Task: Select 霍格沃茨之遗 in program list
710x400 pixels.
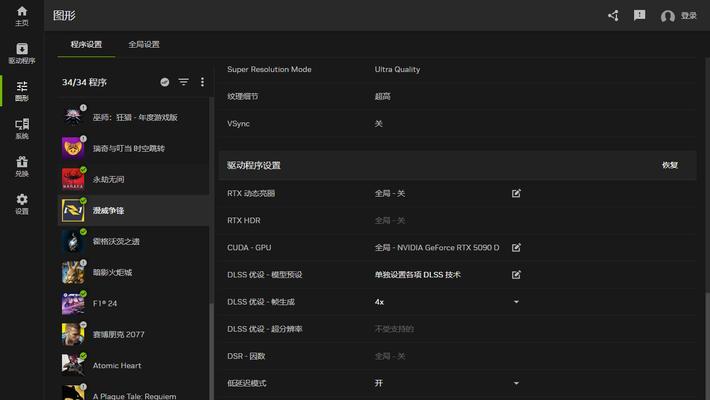Action: (134, 241)
